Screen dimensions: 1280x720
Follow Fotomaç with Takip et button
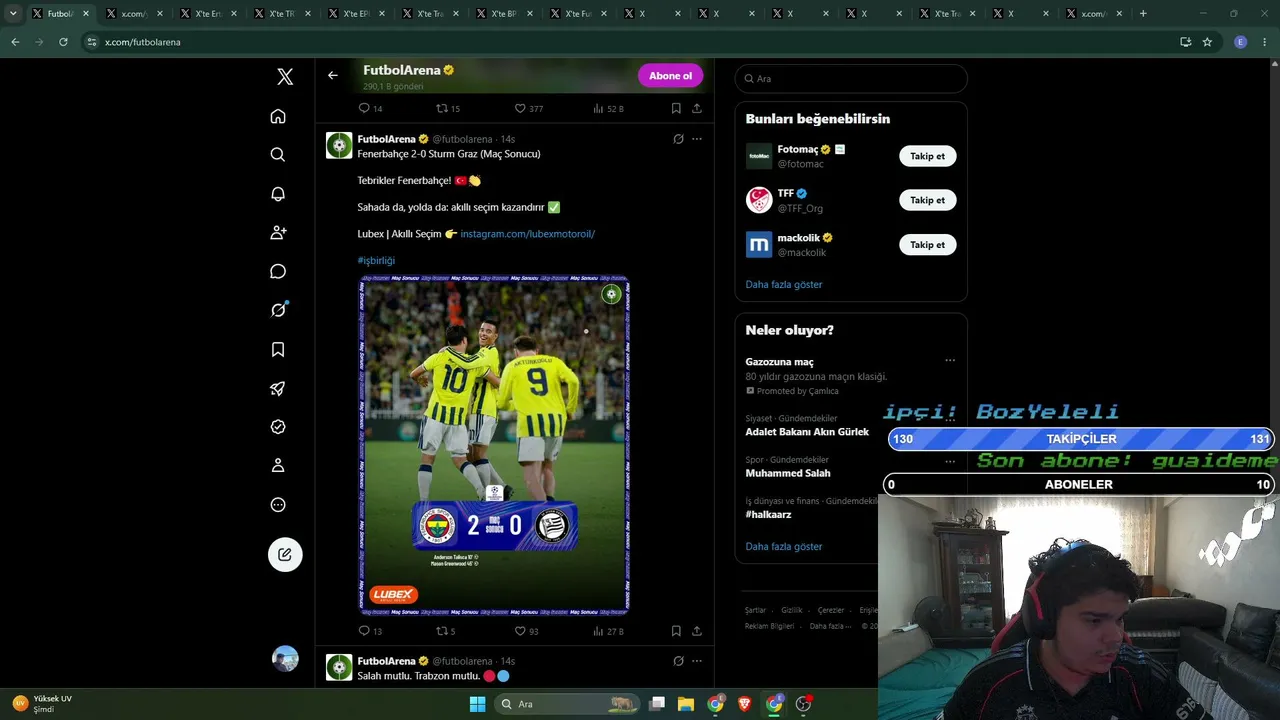[927, 156]
